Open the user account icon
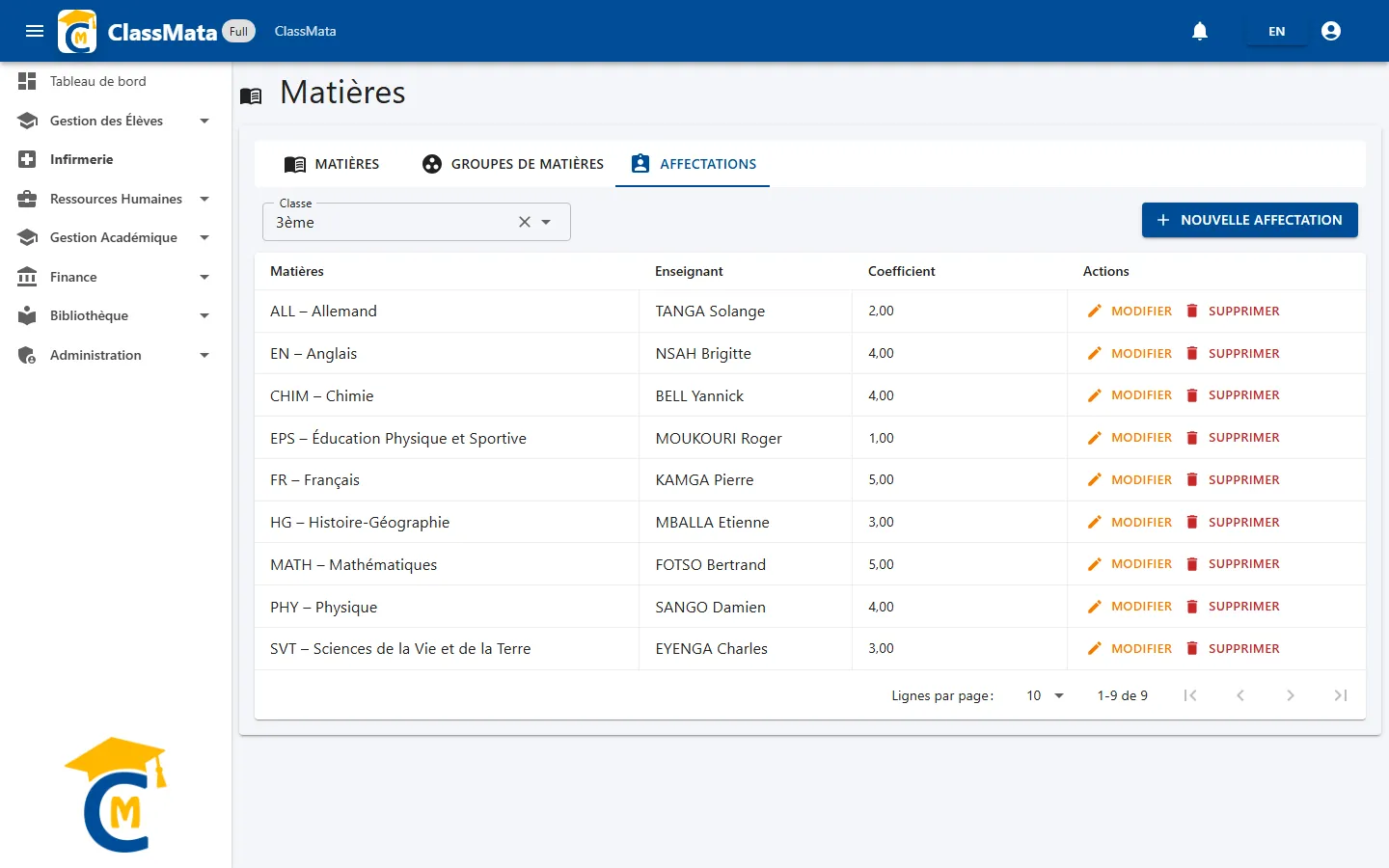 [x=1331, y=31]
